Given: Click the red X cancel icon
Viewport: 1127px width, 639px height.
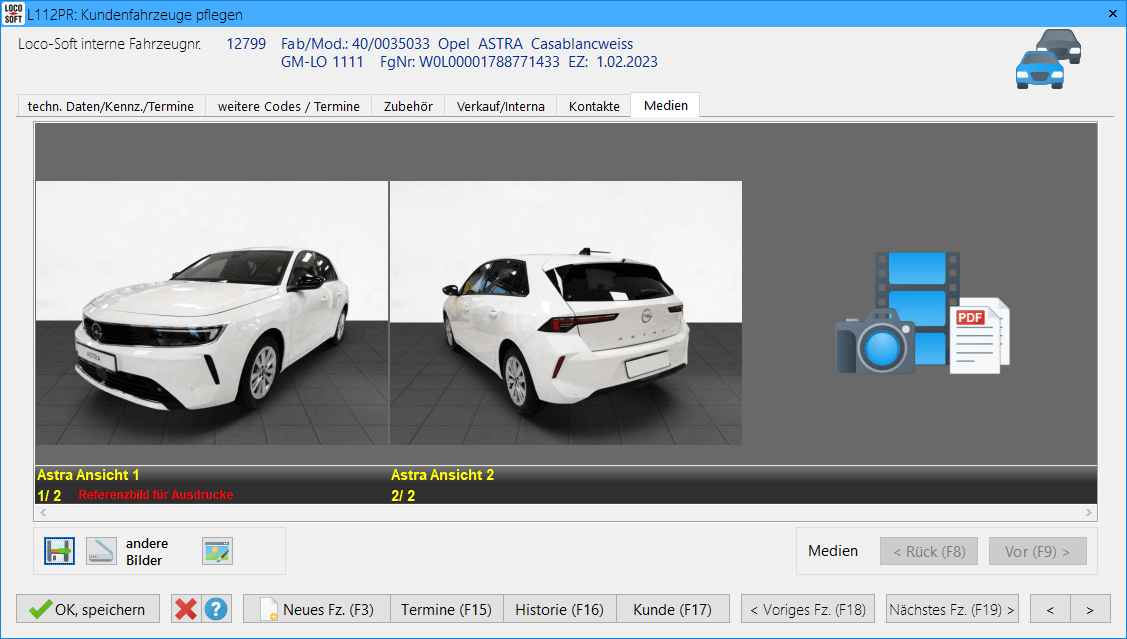Looking at the screenshot, I should pos(185,609).
